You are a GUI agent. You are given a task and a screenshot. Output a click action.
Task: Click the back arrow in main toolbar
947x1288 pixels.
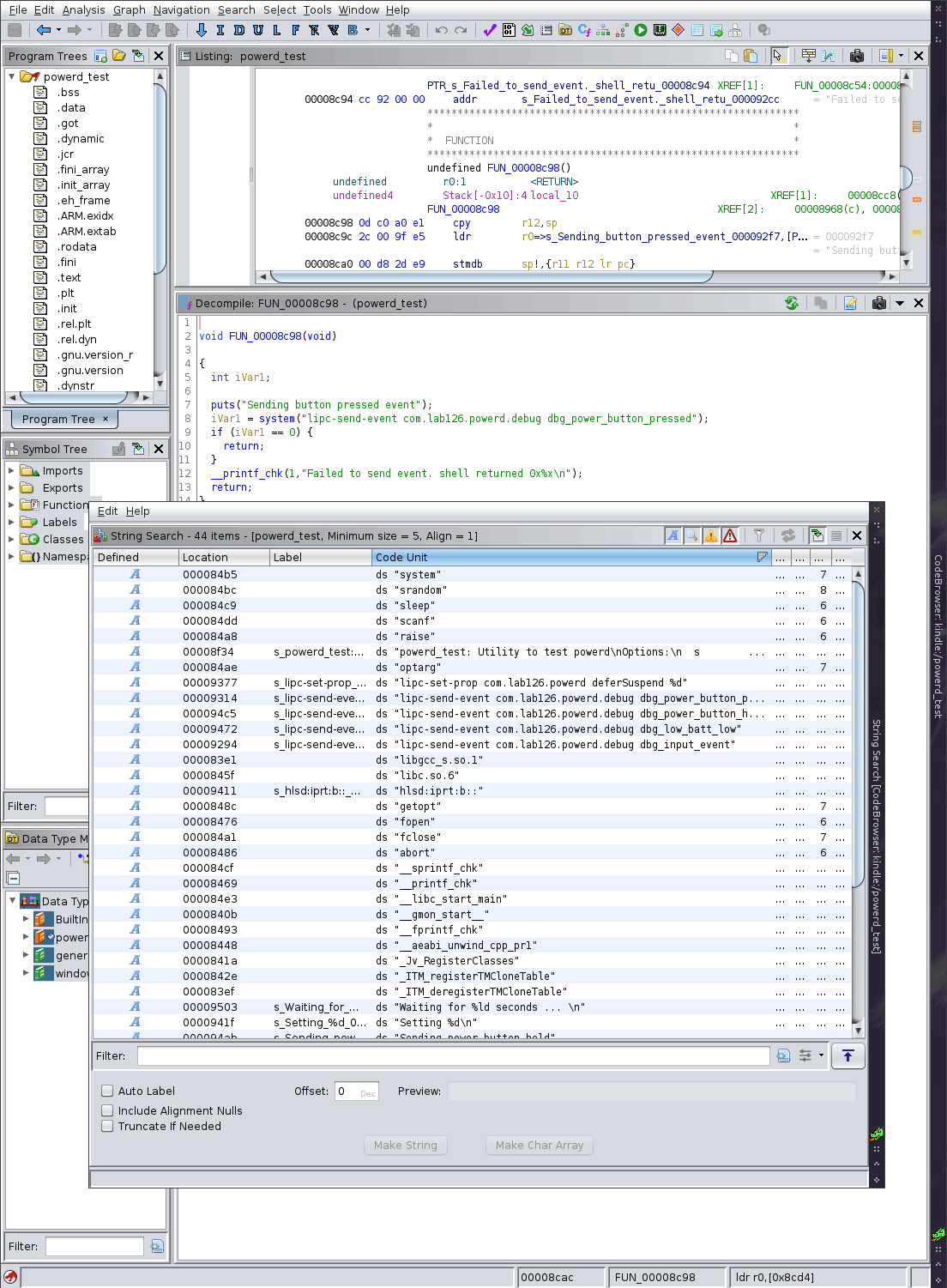[44, 30]
